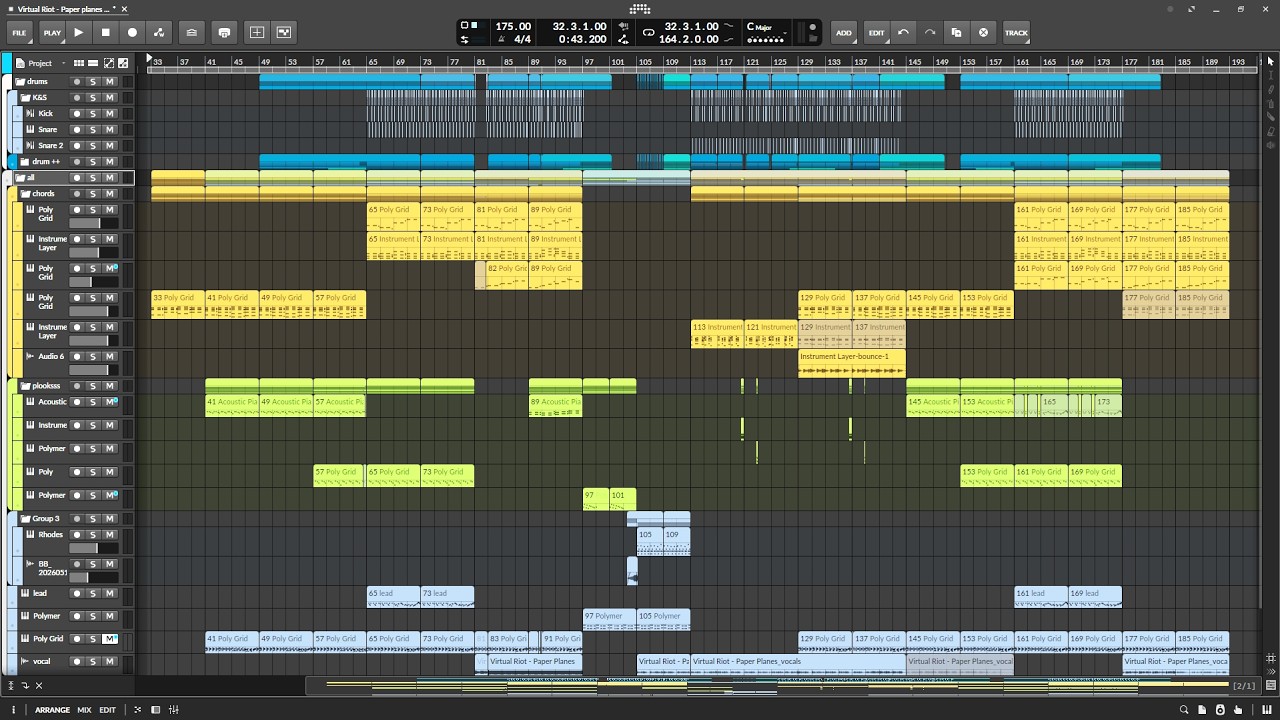The width and height of the screenshot is (1280, 720).
Task: Solo the lead track
Action: pos(93,594)
